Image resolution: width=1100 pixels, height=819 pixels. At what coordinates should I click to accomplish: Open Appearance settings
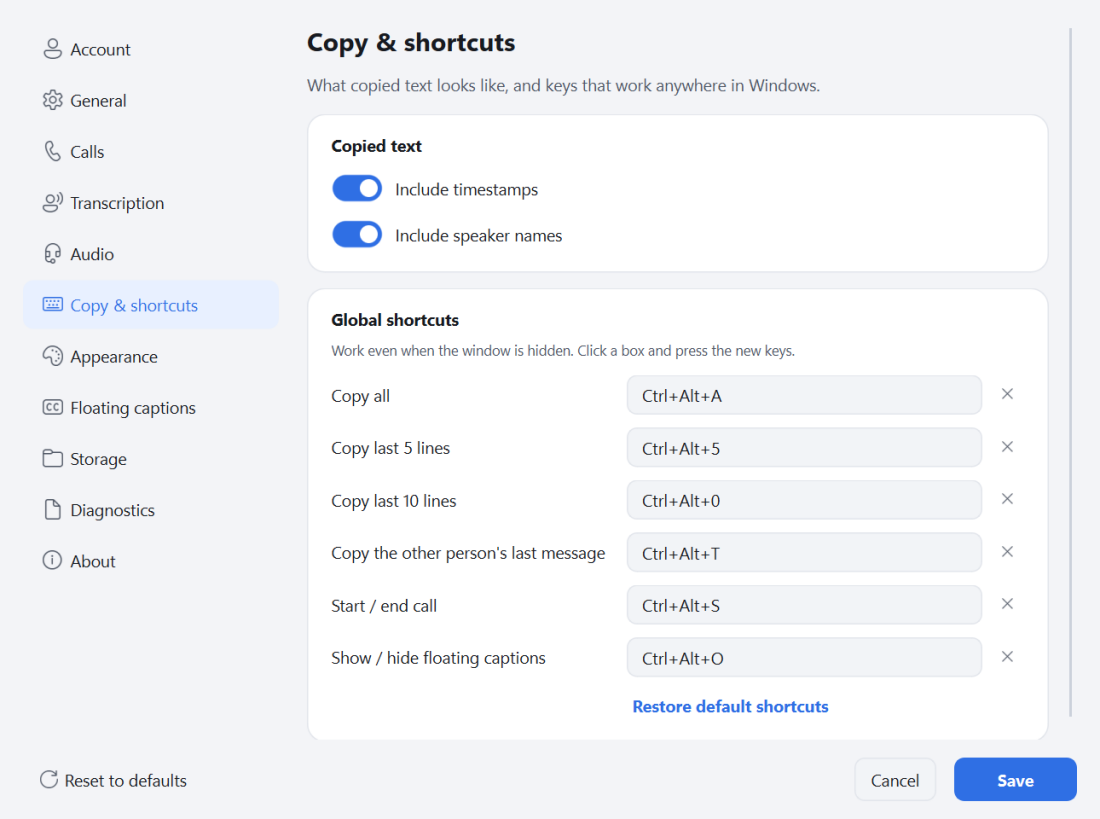pos(151,357)
